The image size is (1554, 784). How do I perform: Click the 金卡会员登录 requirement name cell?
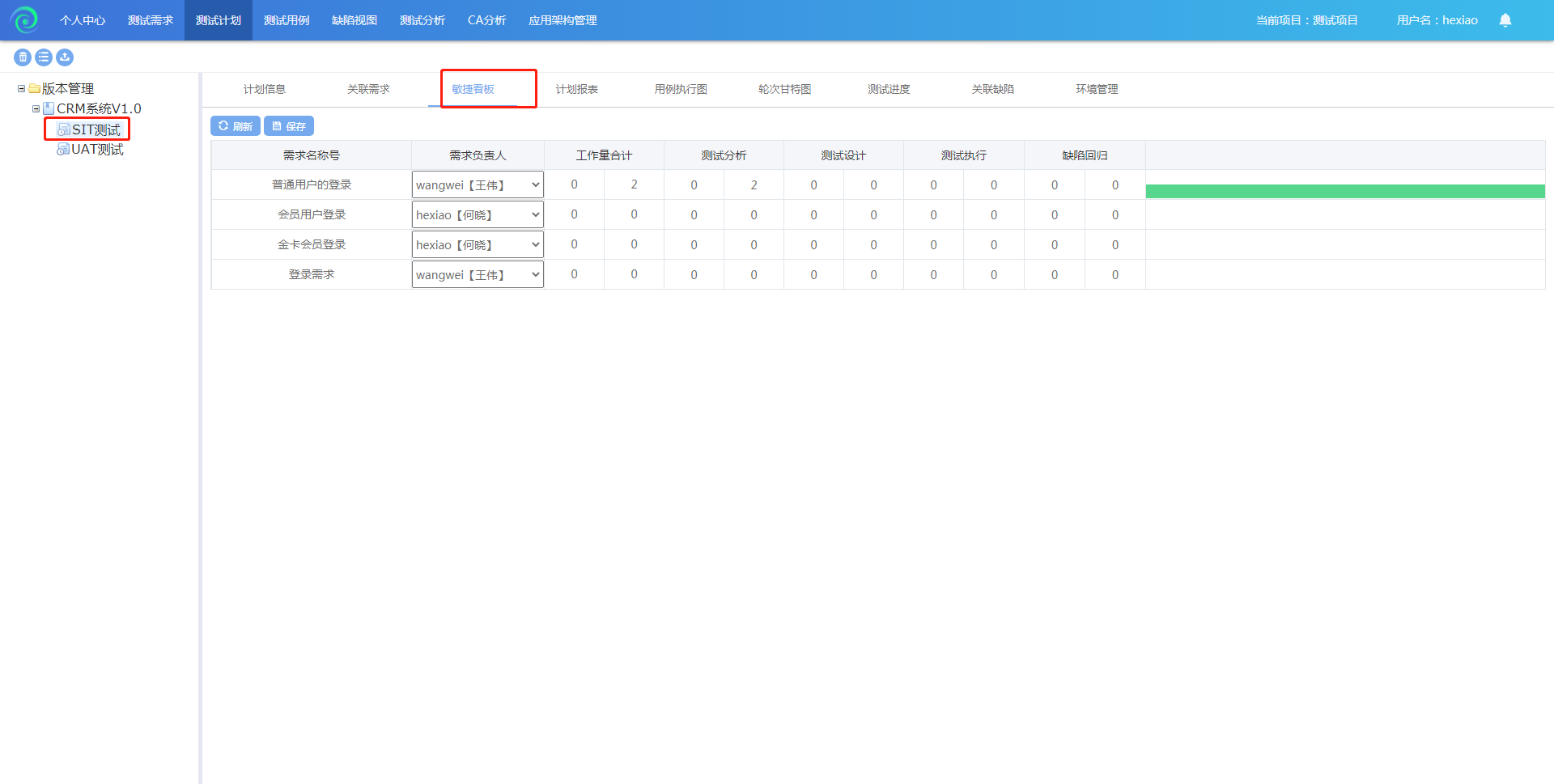(312, 244)
